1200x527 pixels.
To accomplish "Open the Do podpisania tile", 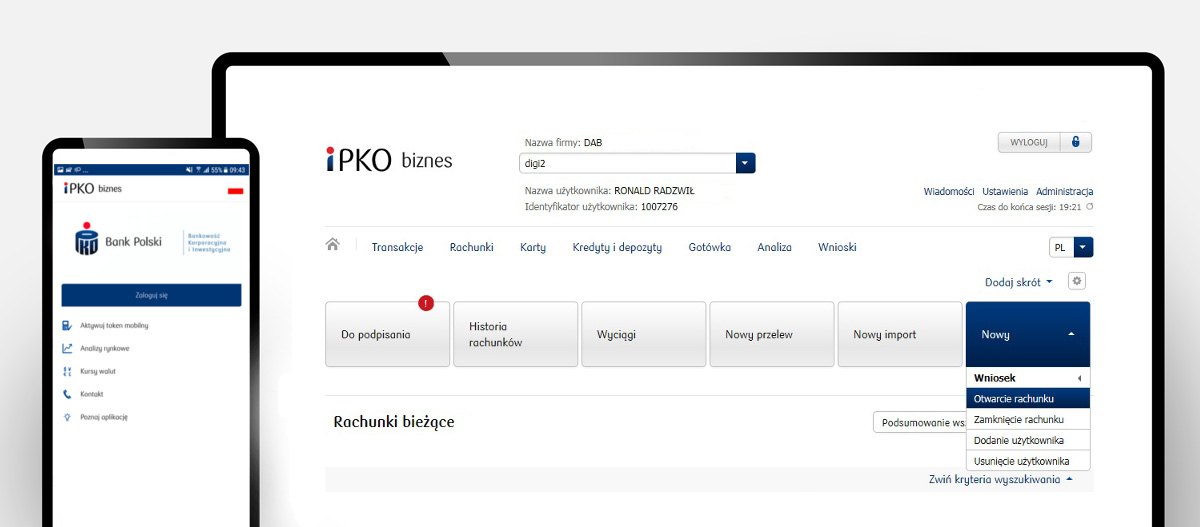I will [x=388, y=334].
